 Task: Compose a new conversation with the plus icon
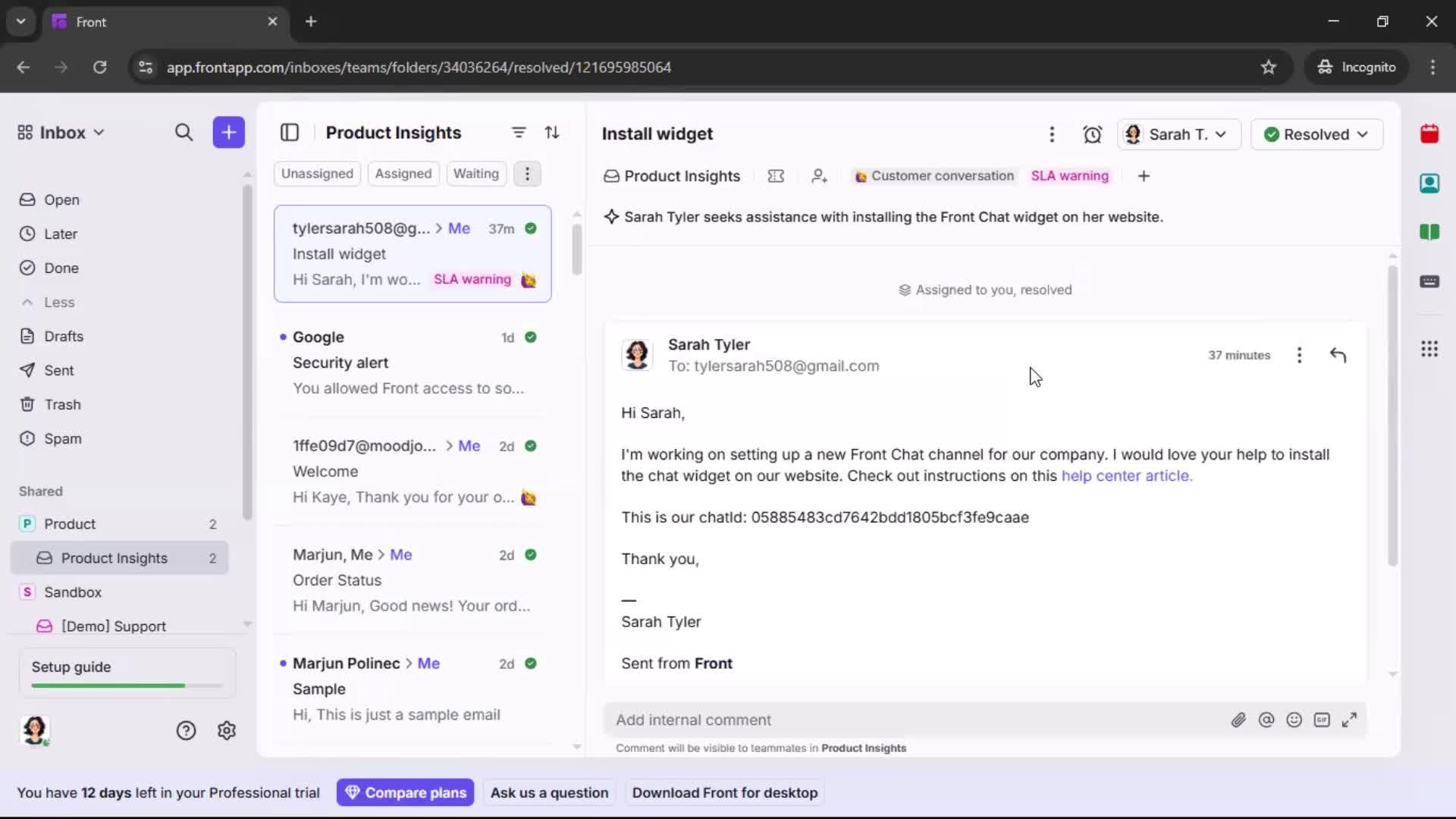(x=228, y=132)
